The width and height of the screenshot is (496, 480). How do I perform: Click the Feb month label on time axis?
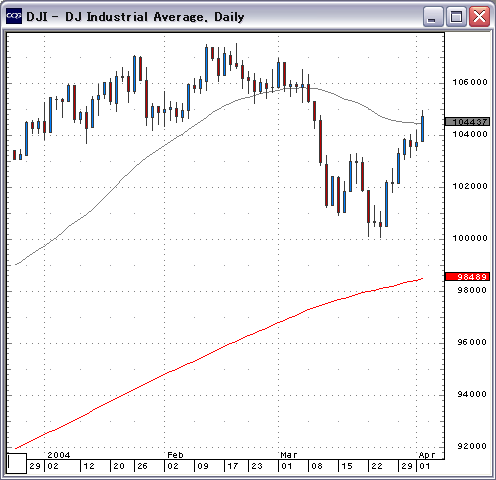coord(175,455)
